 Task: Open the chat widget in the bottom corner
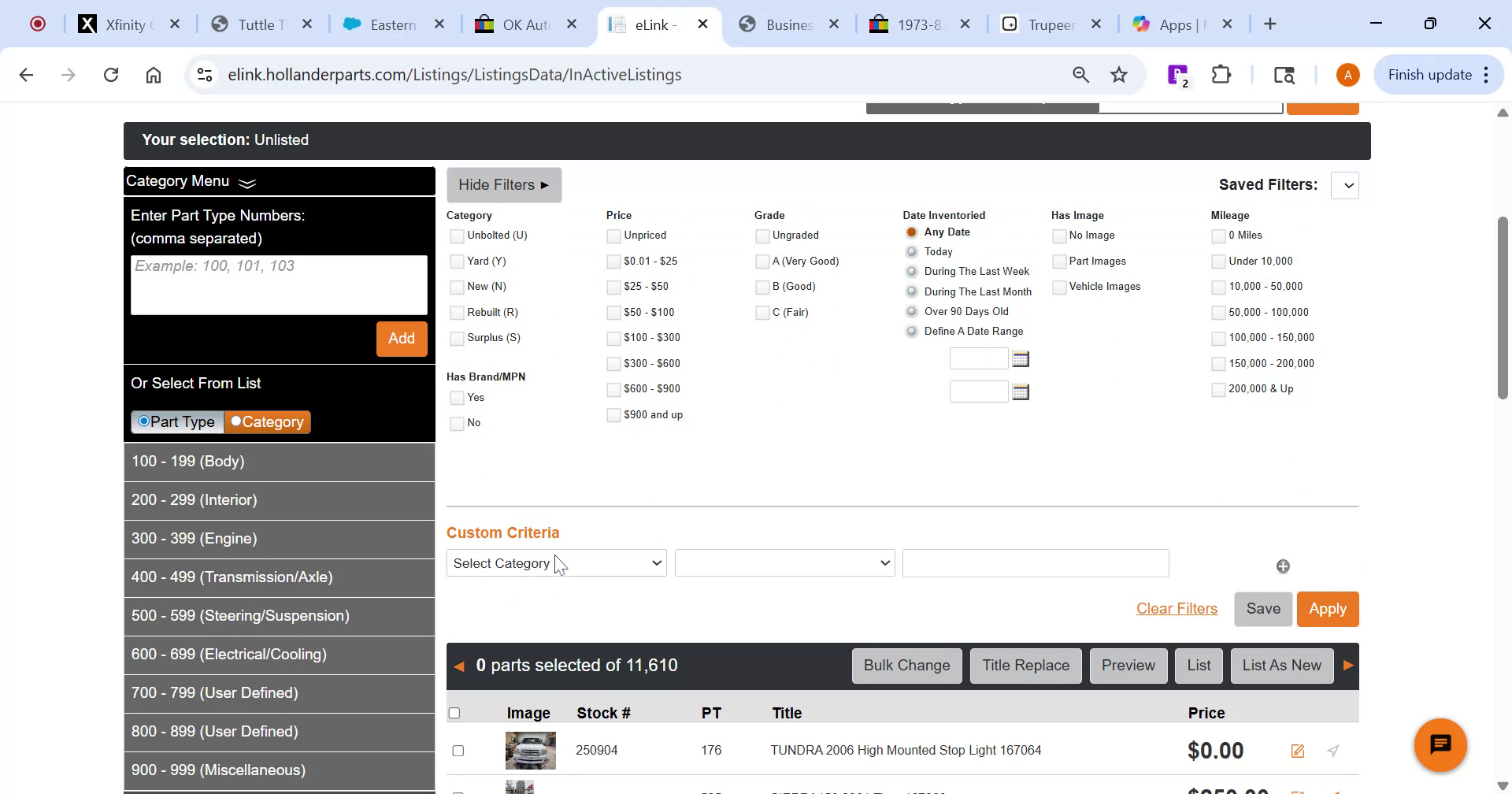pos(1441,744)
